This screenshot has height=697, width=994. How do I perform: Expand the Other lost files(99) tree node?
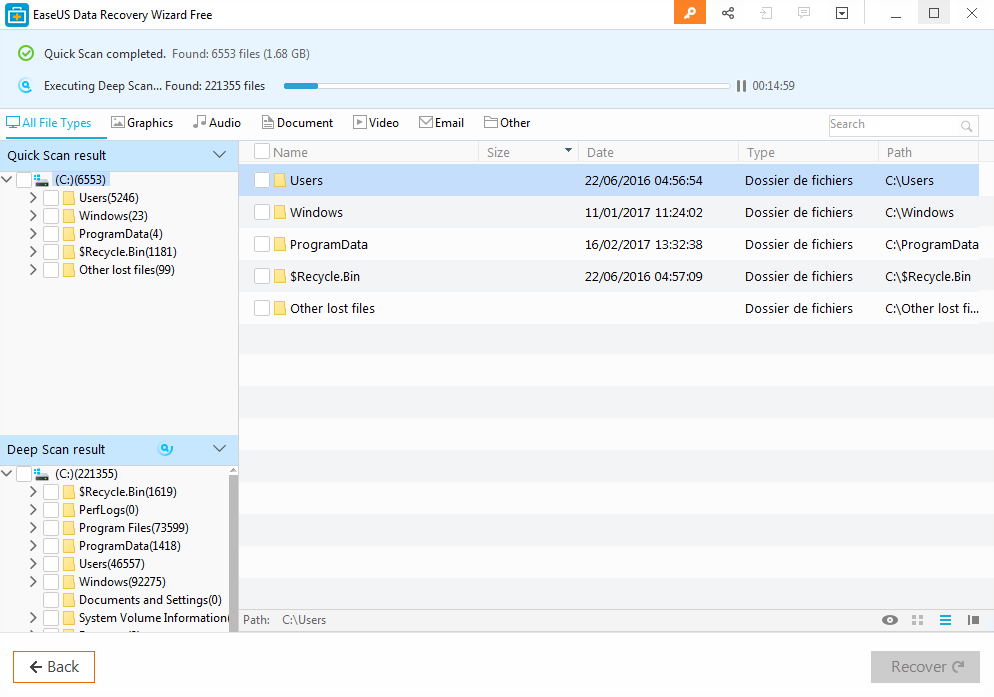(33, 270)
